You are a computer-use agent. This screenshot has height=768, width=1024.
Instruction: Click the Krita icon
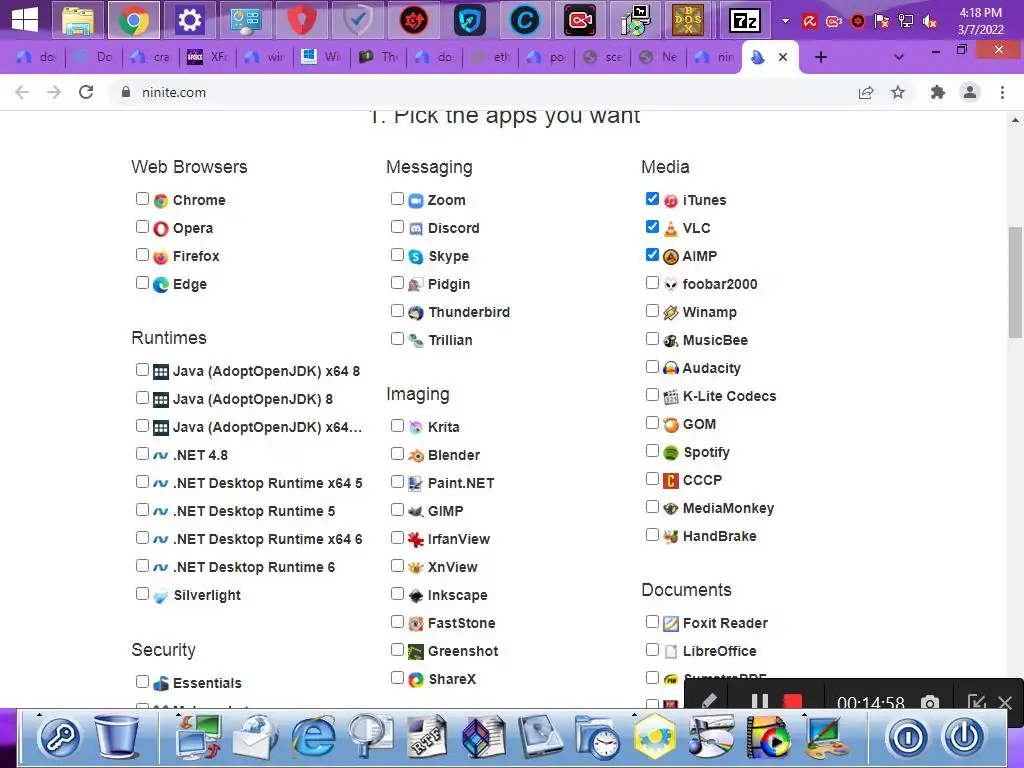click(416, 427)
